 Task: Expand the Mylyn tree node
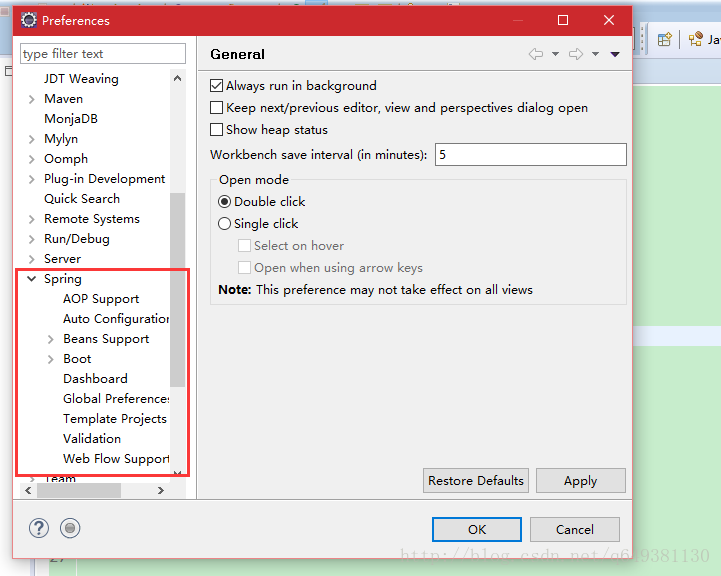pos(31,139)
